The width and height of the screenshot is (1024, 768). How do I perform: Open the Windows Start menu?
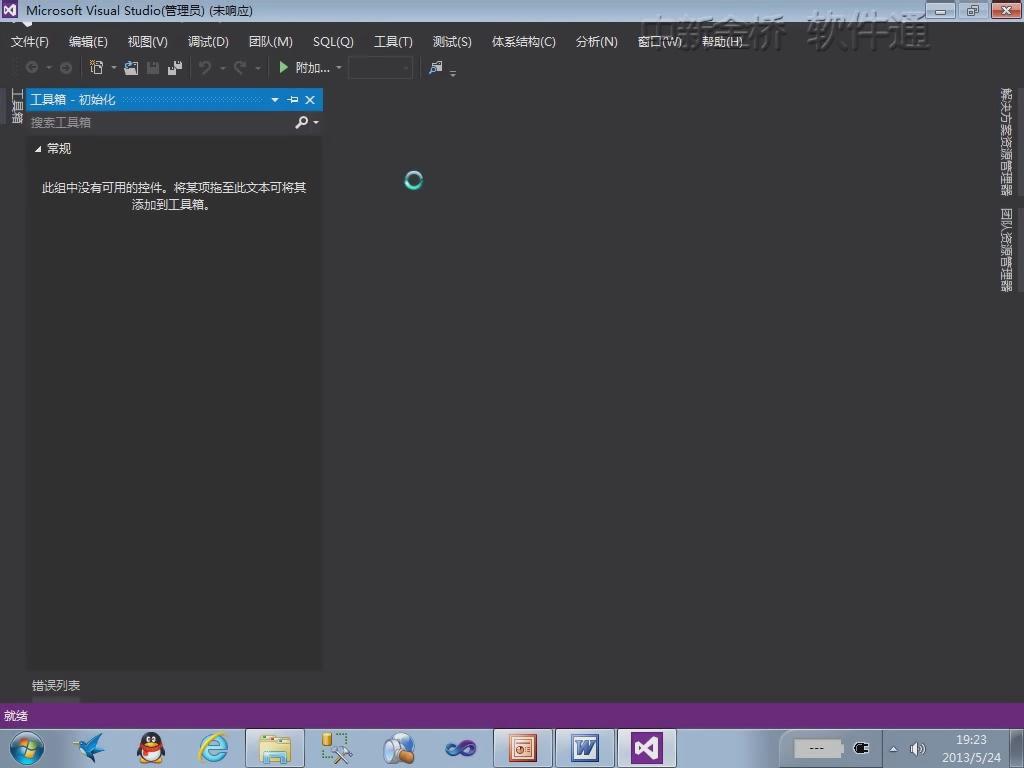coord(27,748)
